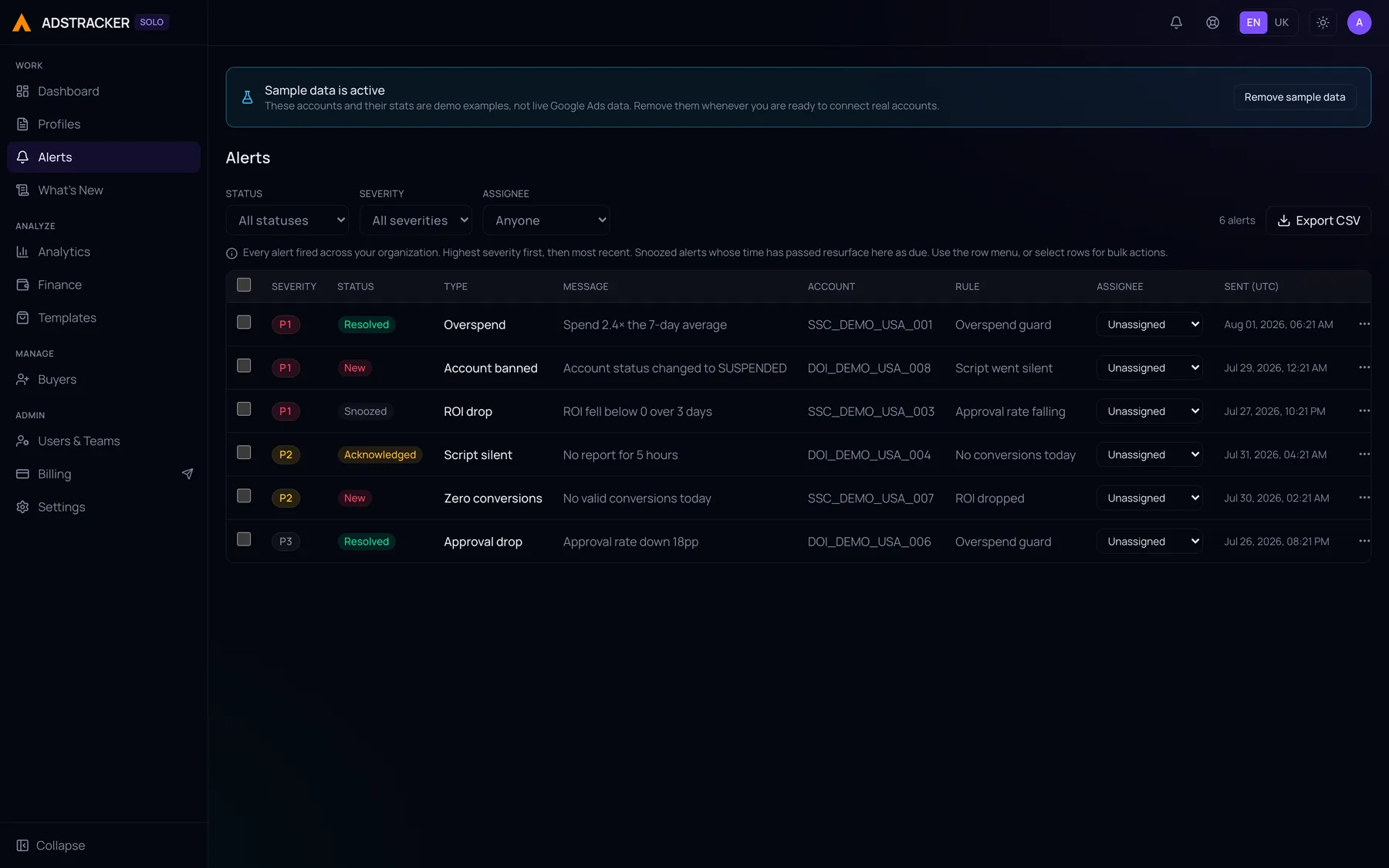Click Remove sample data button
Image resolution: width=1389 pixels, height=868 pixels.
1294,97
